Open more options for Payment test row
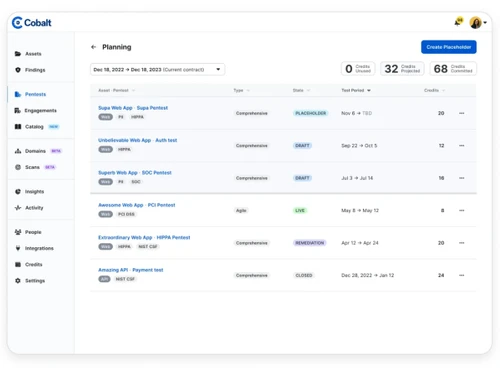The image size is (500, 375). point(462,275)
